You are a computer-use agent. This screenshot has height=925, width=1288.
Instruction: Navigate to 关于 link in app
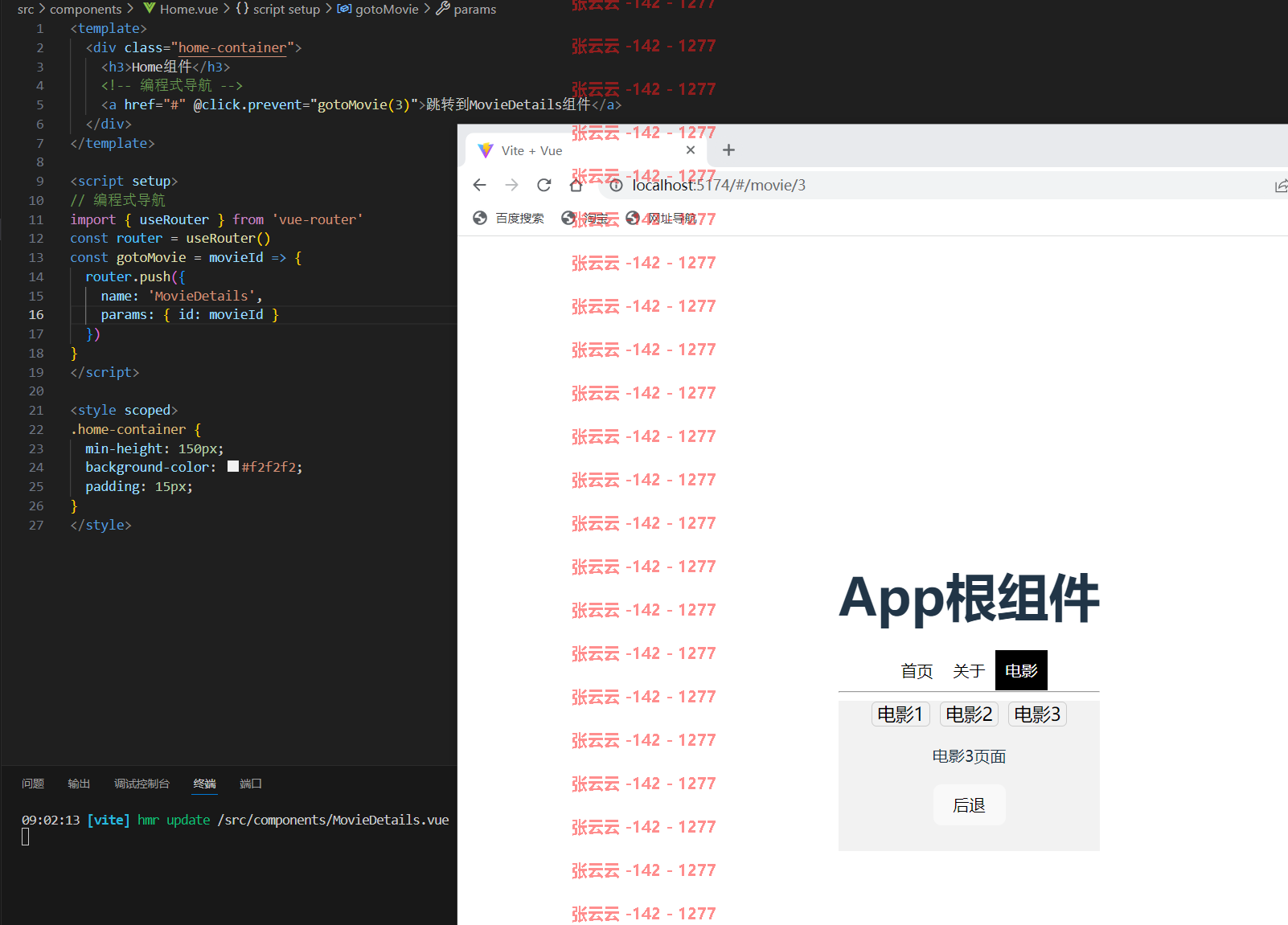(969, 671)
